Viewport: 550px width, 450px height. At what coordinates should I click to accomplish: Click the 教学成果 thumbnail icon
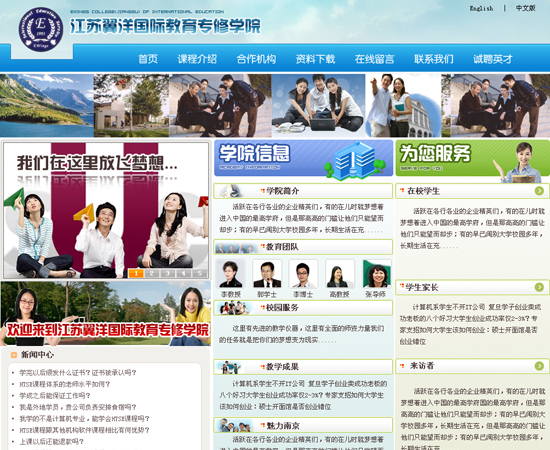coord(230,367)
